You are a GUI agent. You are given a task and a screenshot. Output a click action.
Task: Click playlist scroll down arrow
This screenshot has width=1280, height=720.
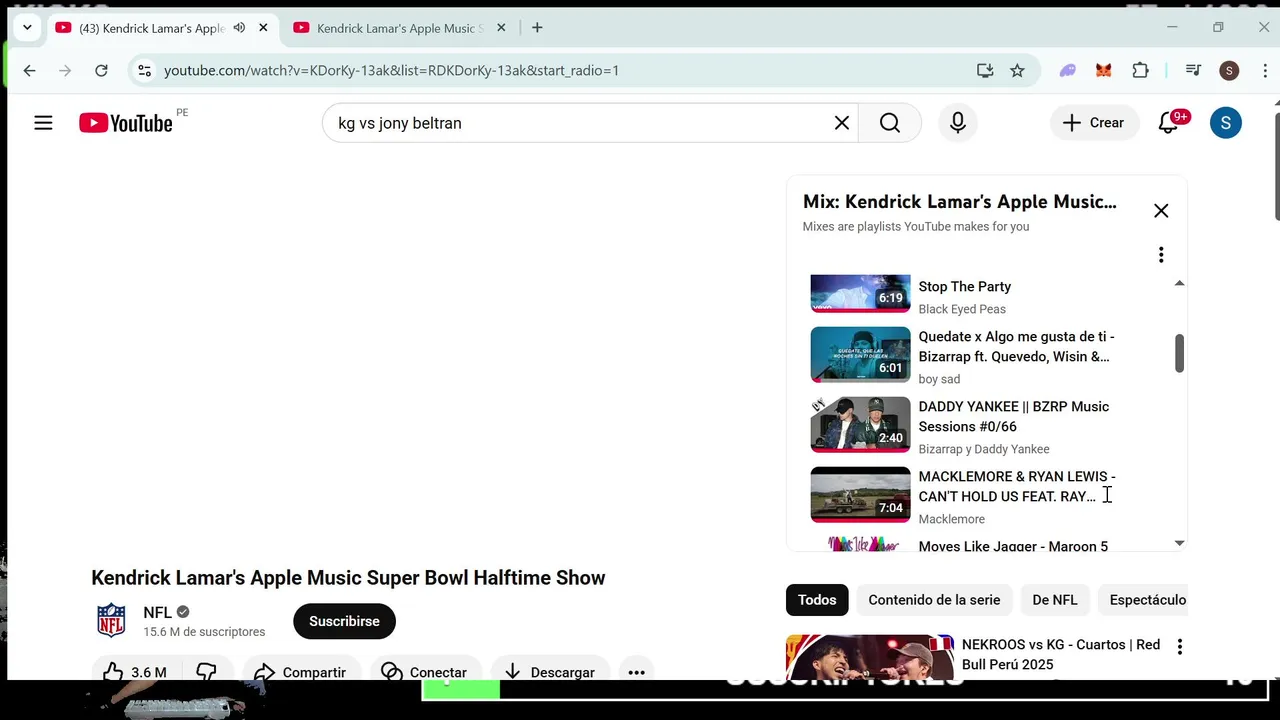click(x=1179, y=543)
